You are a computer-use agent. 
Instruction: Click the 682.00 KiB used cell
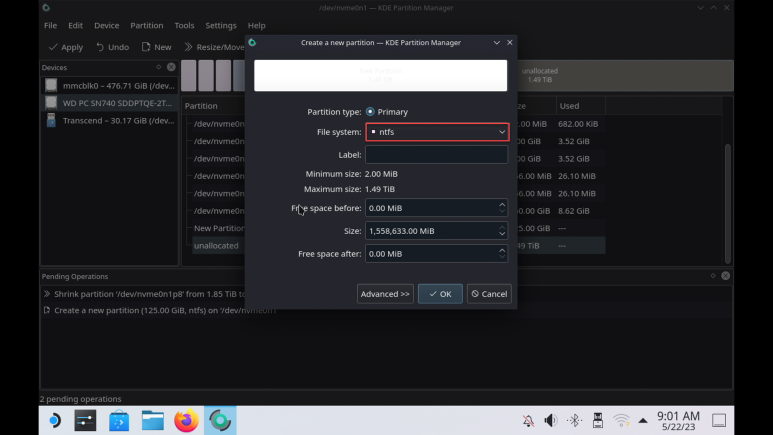click(578, 124)
